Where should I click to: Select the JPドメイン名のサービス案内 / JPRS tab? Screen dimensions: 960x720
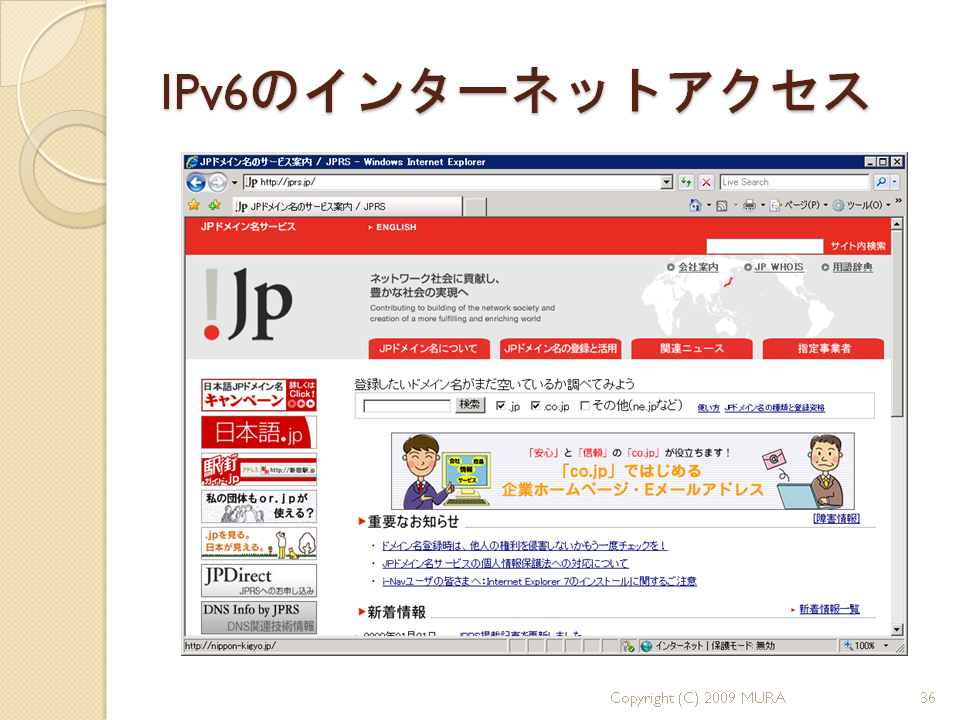tap(347, 206)
